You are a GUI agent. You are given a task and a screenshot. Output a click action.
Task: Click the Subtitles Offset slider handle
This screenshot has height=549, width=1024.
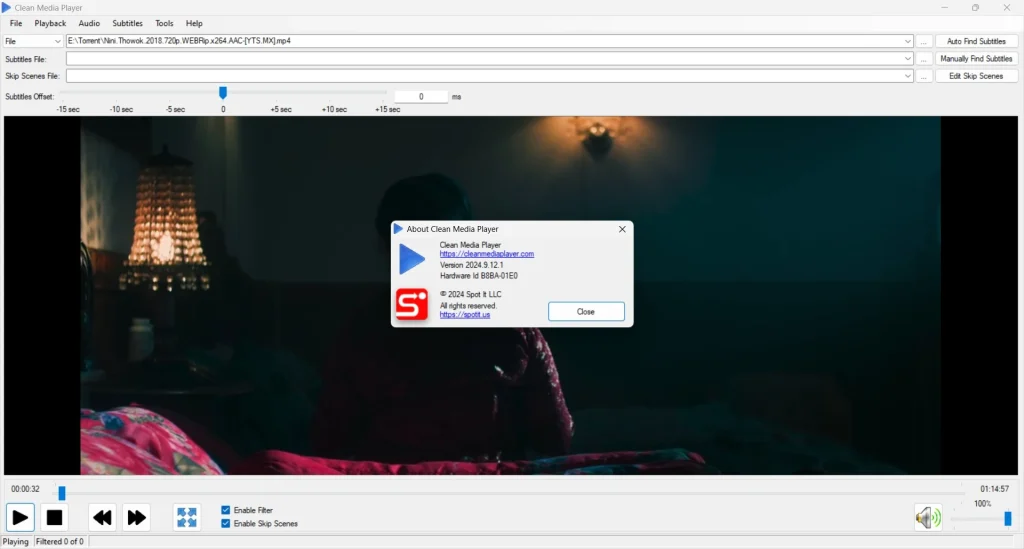223,93
